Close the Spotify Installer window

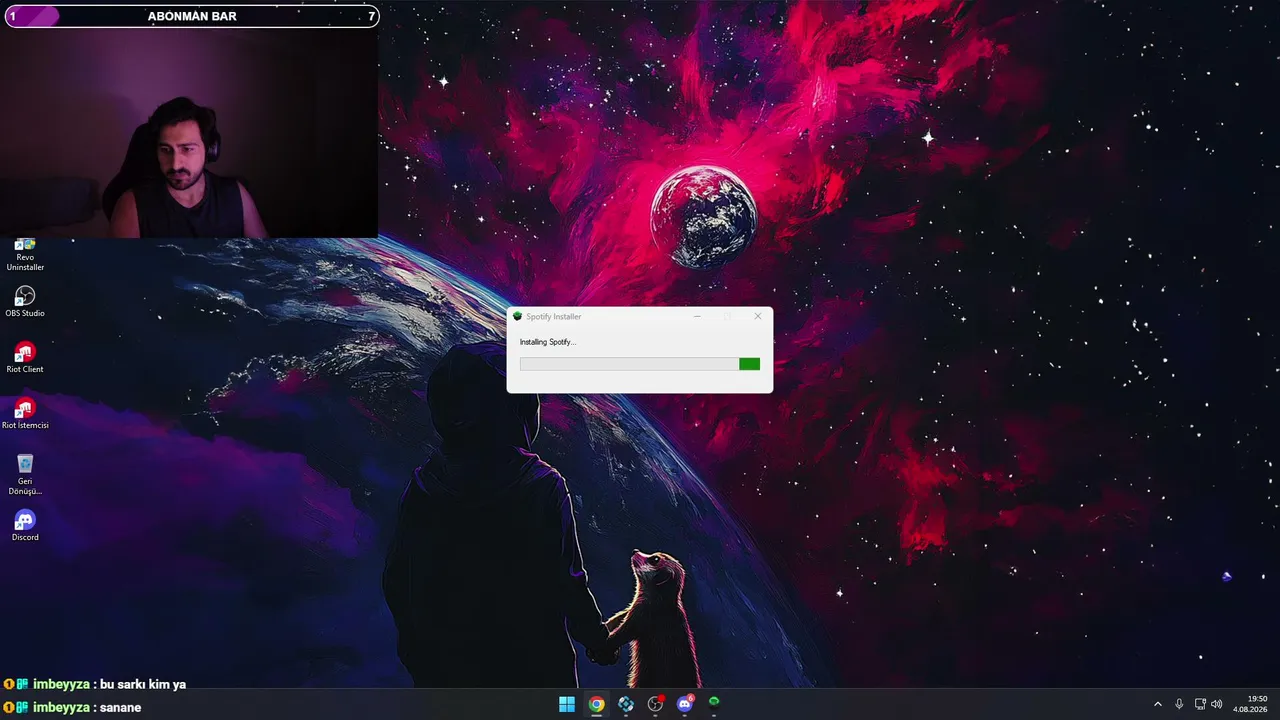(758, 316)
